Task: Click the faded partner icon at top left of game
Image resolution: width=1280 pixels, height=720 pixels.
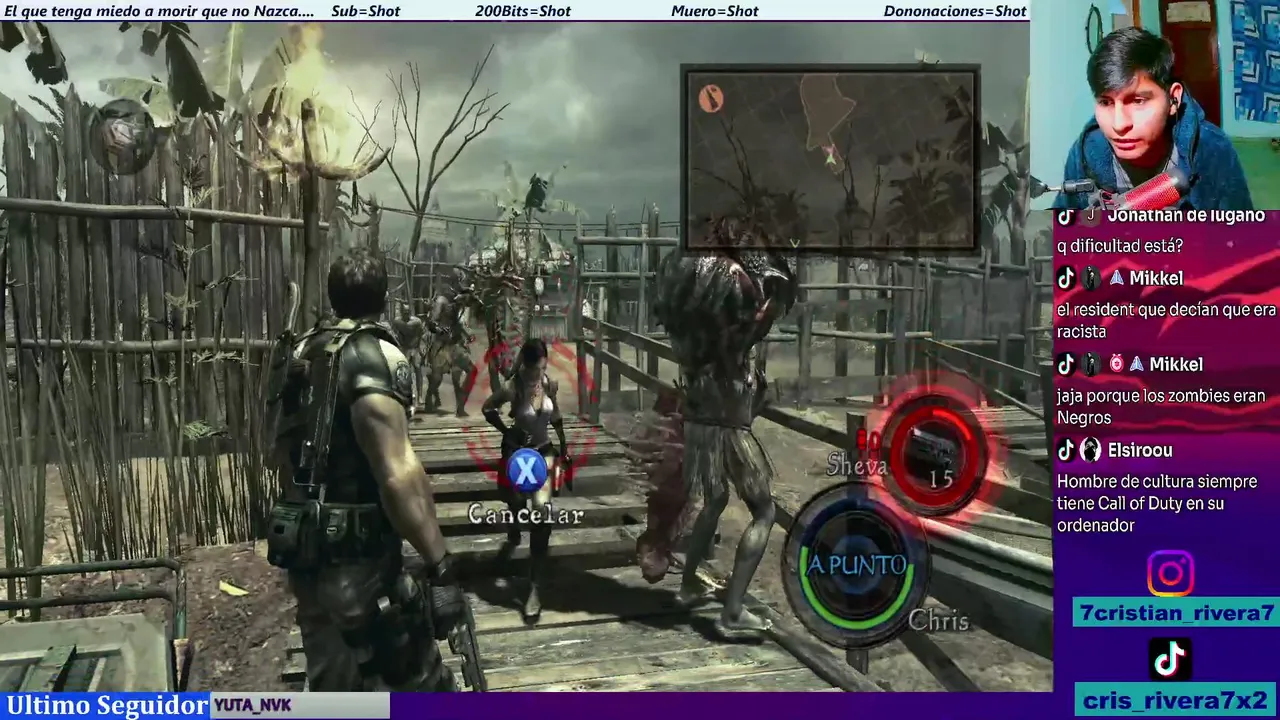Action: pos(122,135)
